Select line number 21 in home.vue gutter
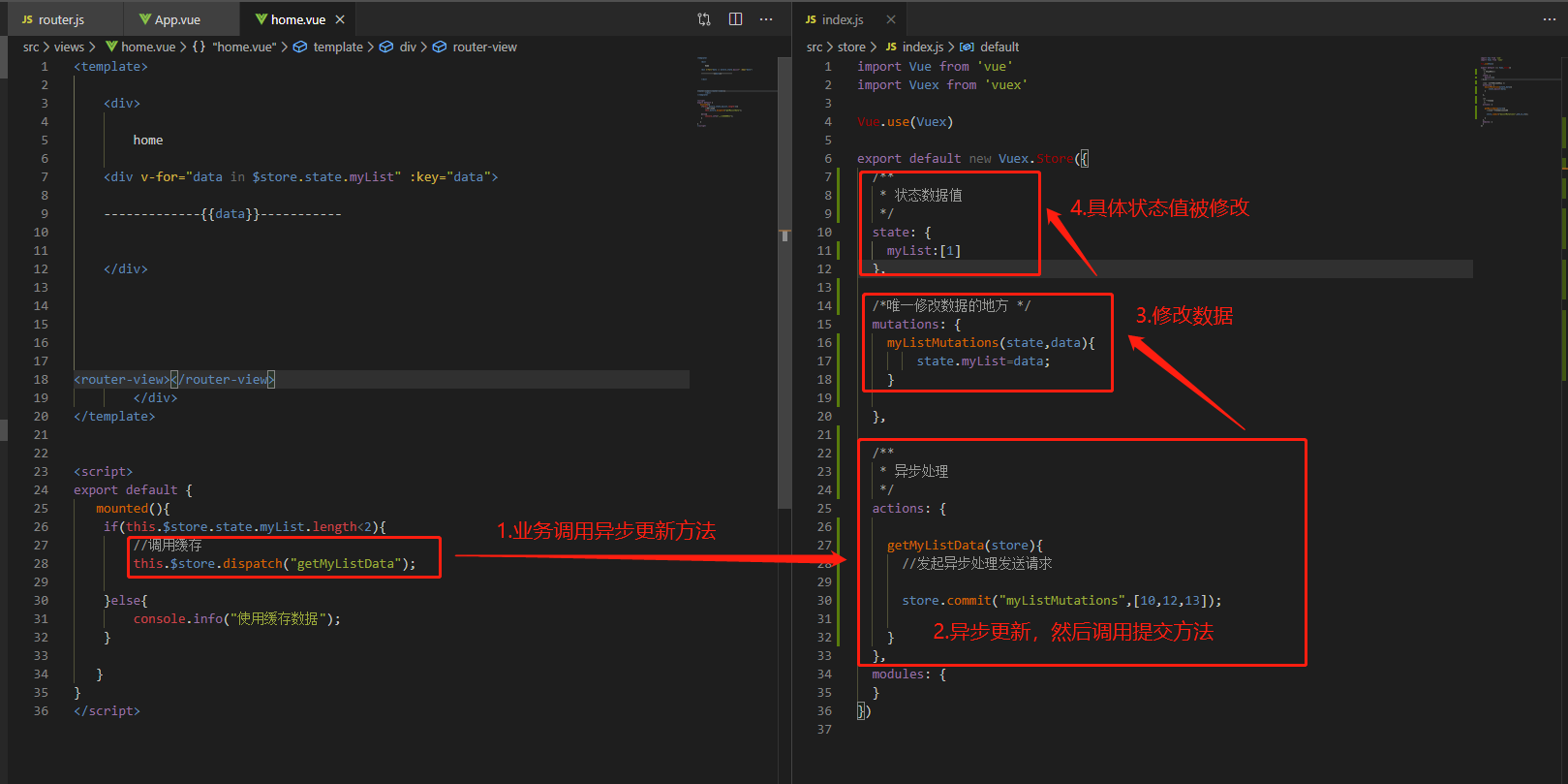Viewport: 1568px width, 784px height. click(x=41, y=435)
